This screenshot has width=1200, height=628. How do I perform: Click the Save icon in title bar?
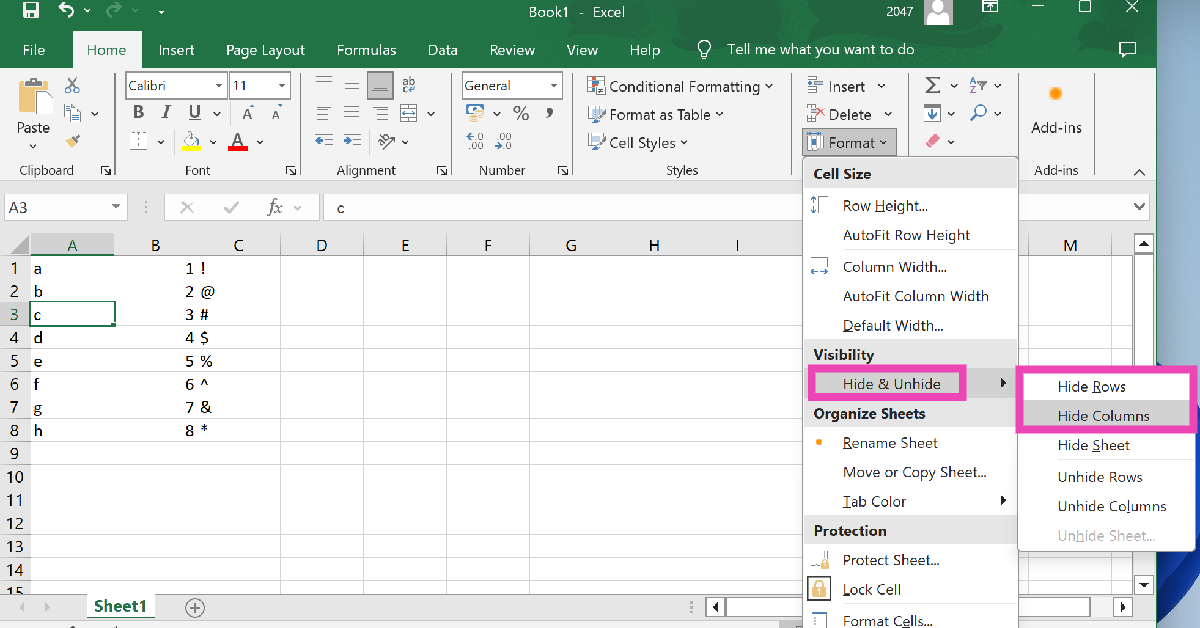30,12
